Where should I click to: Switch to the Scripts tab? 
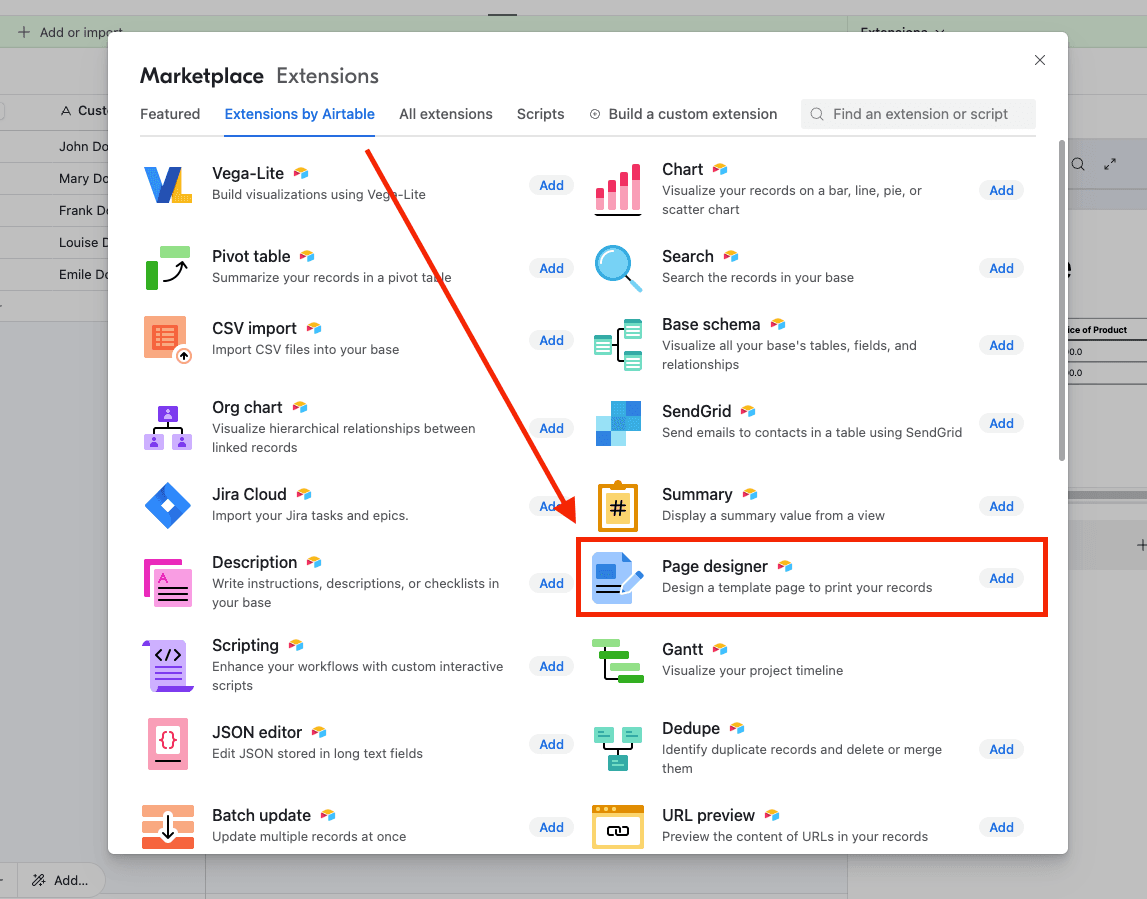540,114
